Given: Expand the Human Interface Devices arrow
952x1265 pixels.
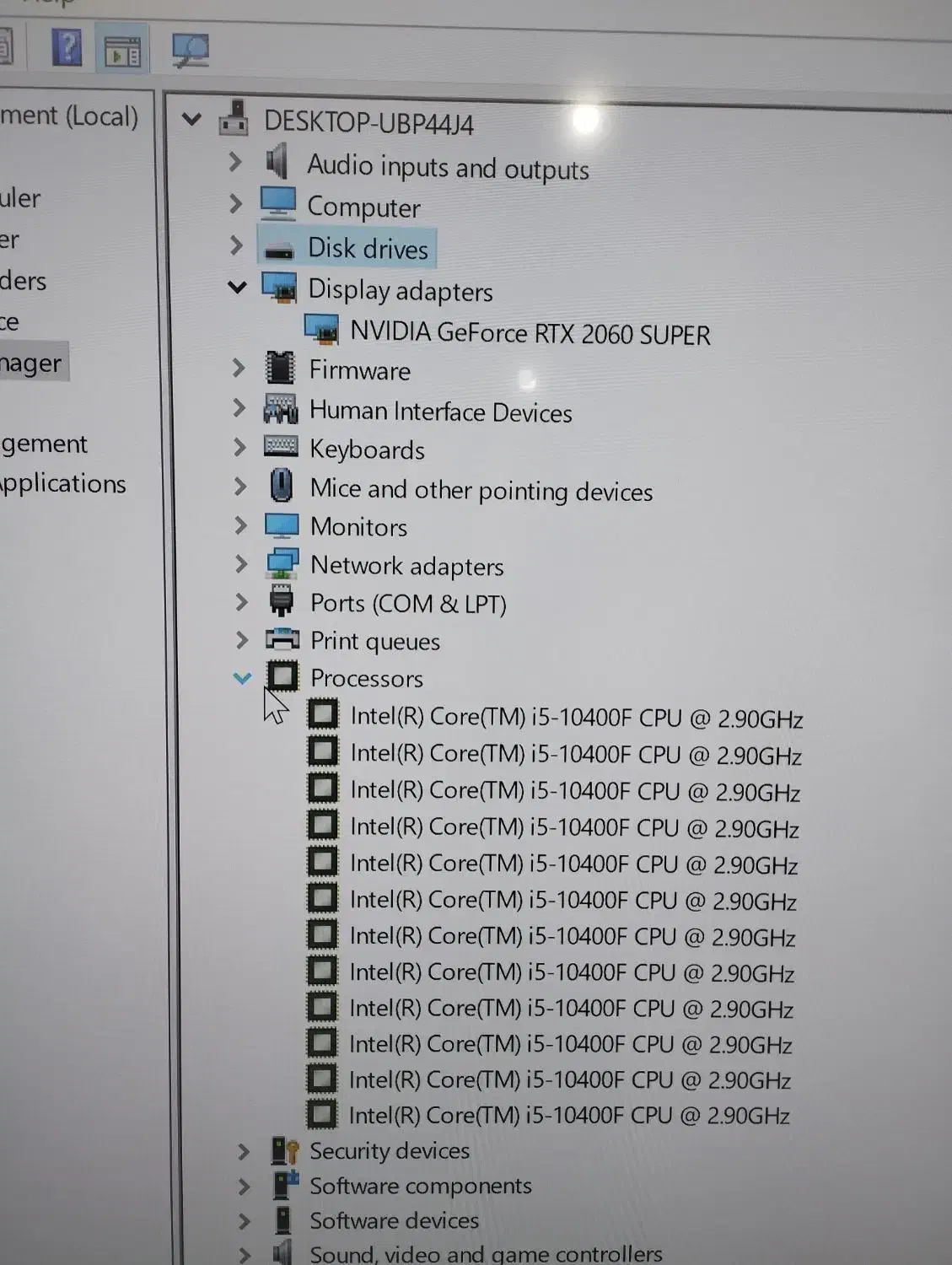Looking at the screenshot, I should [239, 408].
